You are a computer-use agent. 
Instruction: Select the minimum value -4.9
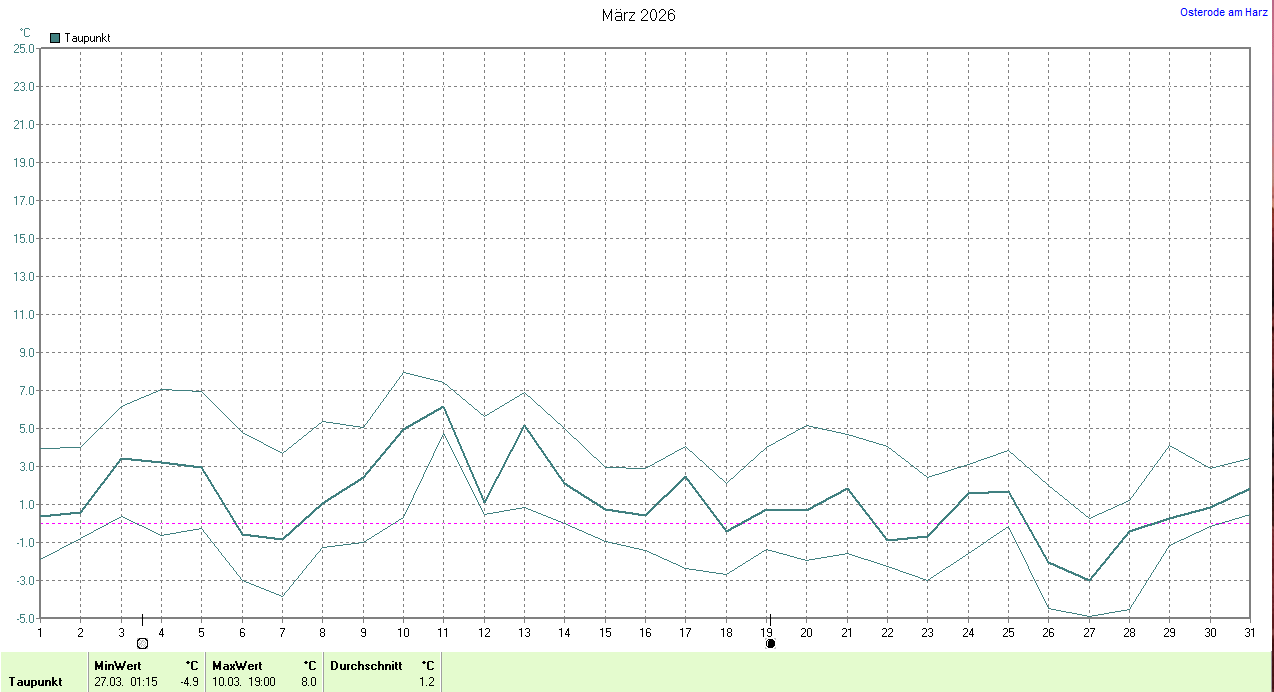coord(189,682)
